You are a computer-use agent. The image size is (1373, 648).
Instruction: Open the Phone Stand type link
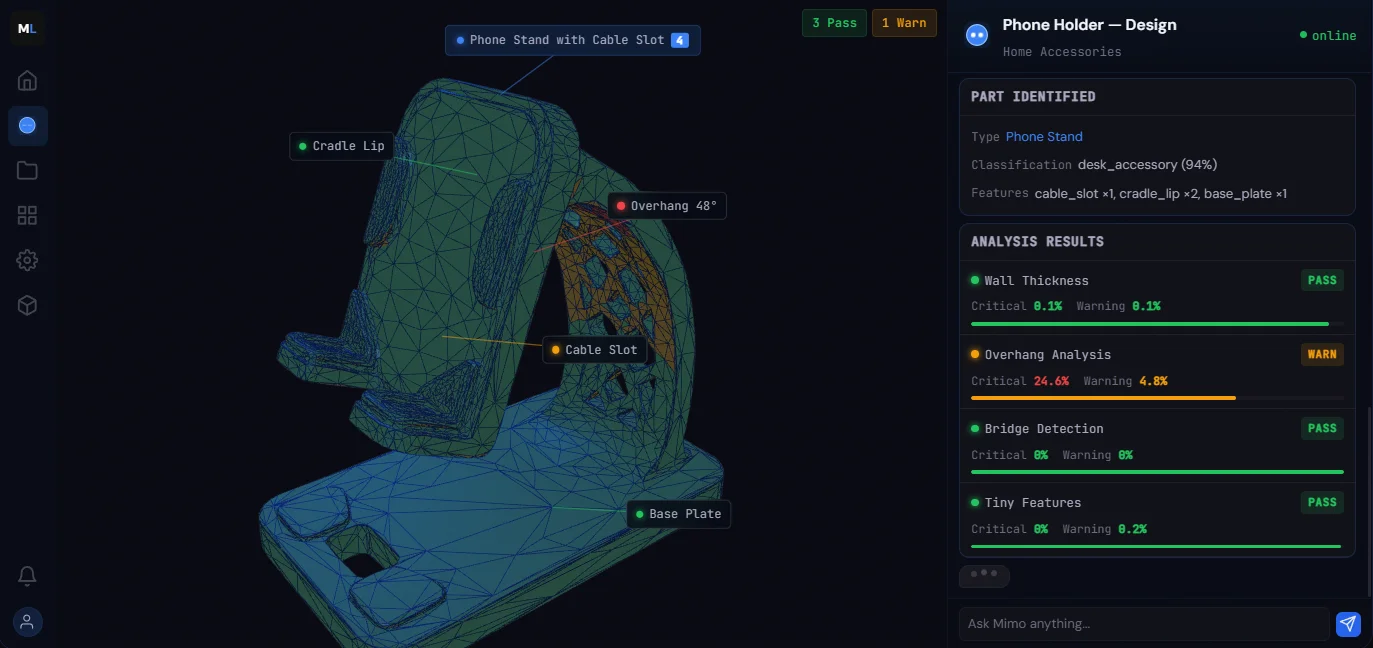tap(1043, 136)
